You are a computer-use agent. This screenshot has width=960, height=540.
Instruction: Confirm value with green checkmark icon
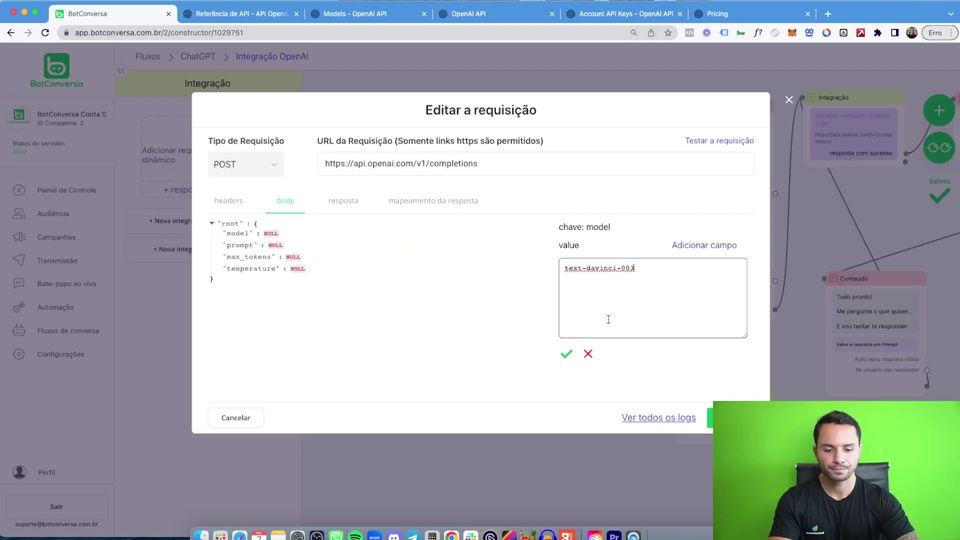(x=566, y=354)
